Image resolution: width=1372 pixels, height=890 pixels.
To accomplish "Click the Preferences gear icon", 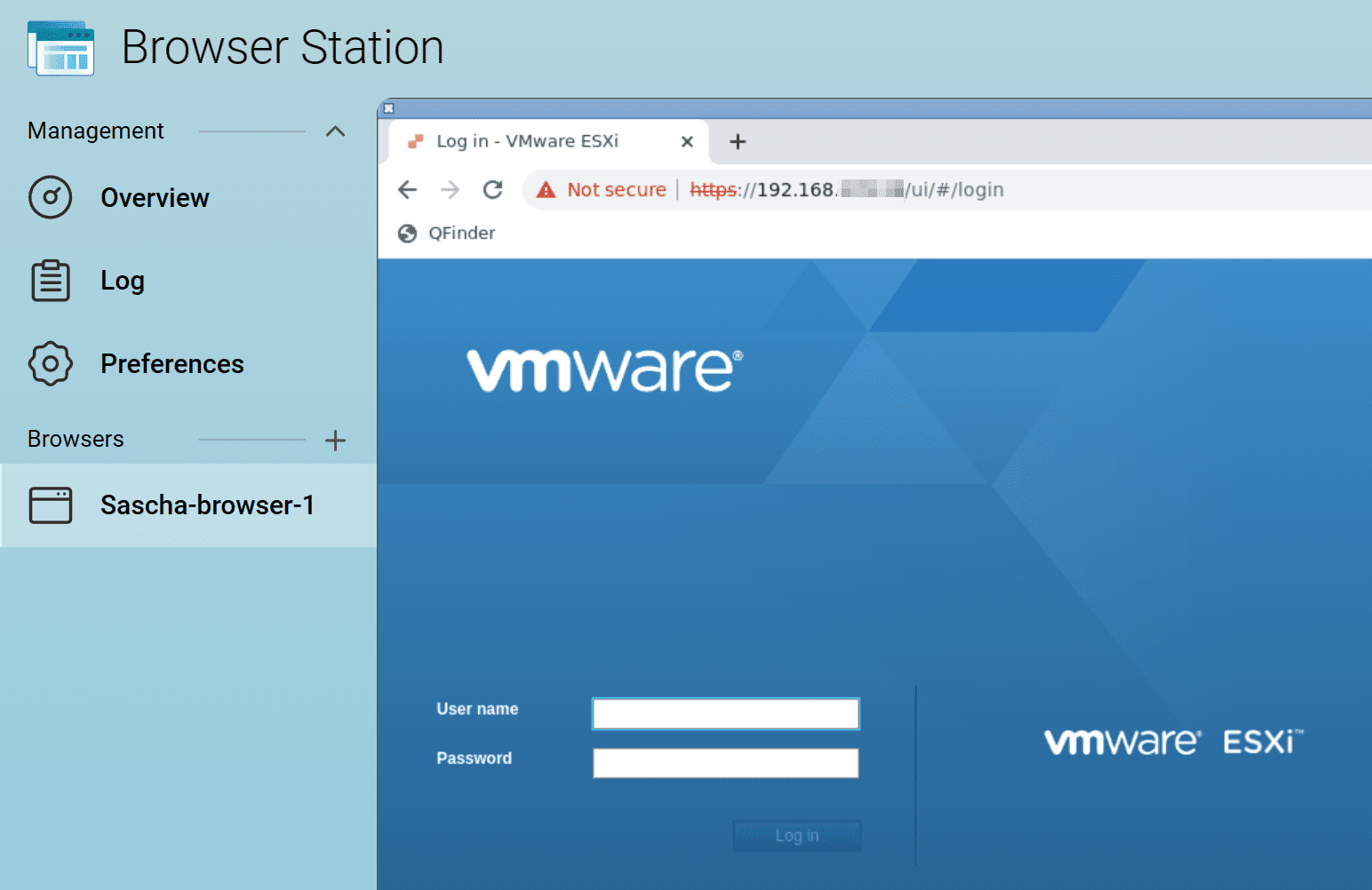I will [x=51, y=363].
